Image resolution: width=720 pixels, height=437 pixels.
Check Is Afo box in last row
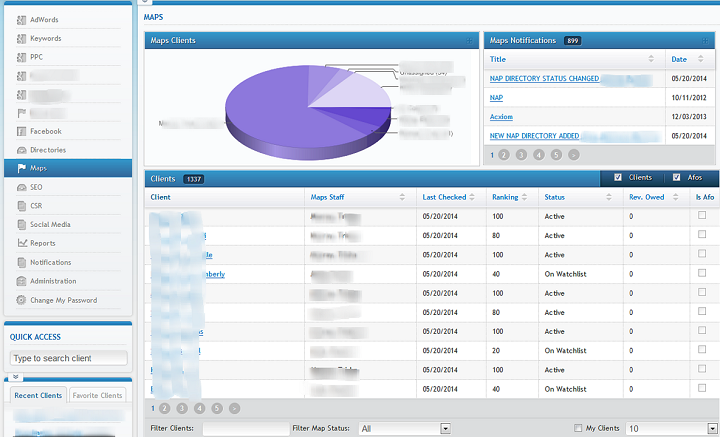[702, 388]
